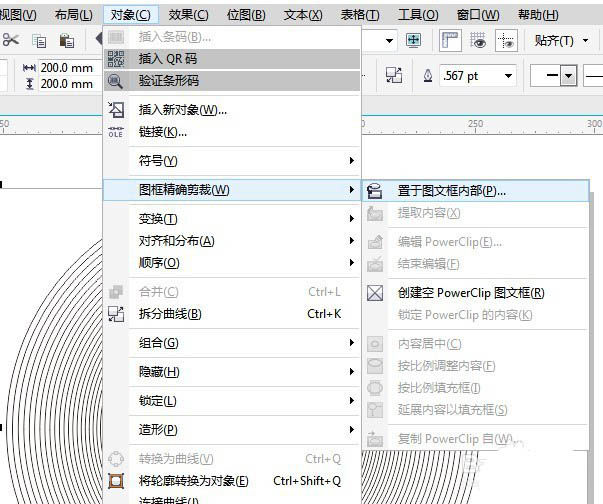Open the 位图(B) menu

click(246, 15)
